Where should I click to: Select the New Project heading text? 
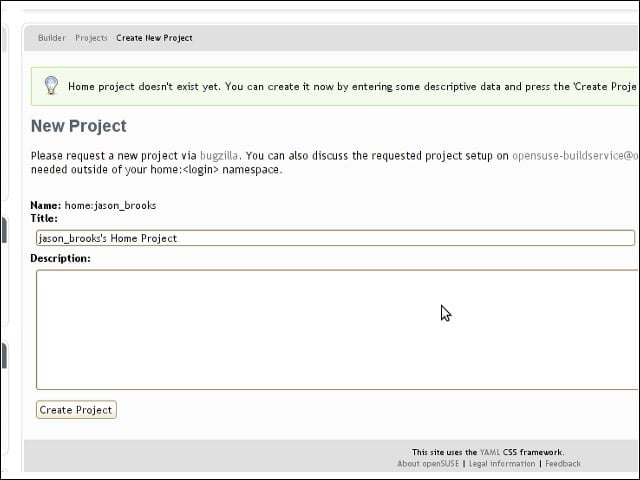[x=79, y=126]
